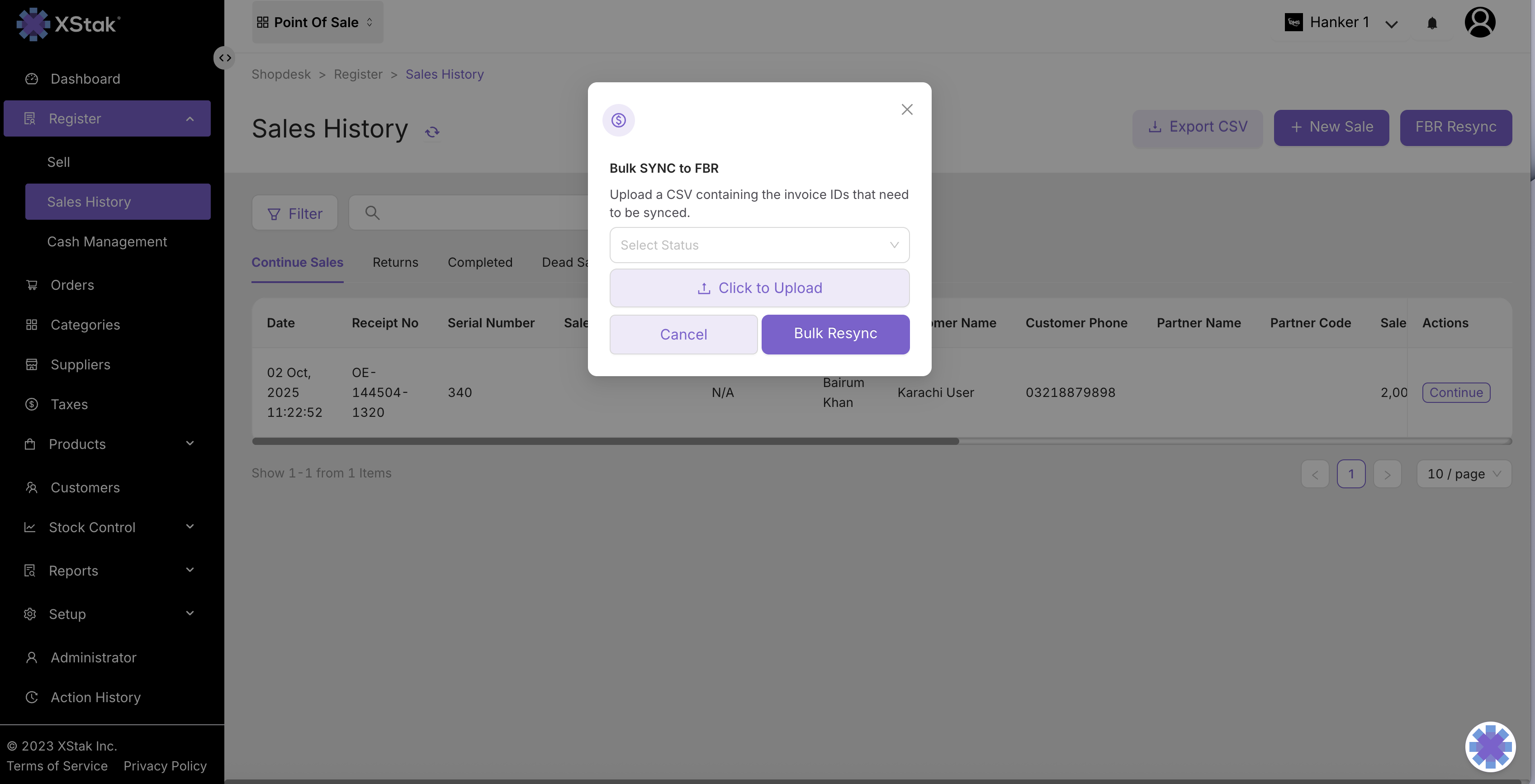This screenshot has height=784, width=1535.
Task: Click the refresh icon beside Sales History
Action: pos(432,132)
